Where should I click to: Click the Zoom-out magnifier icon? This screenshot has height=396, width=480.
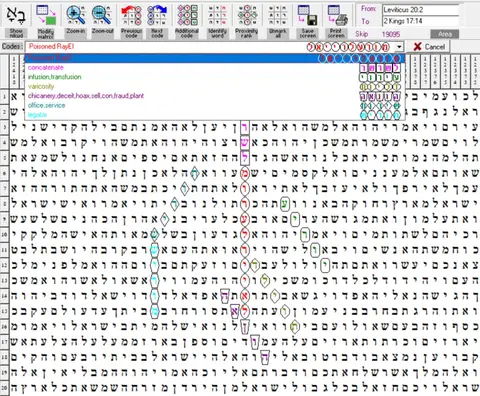tap(102, 15)
